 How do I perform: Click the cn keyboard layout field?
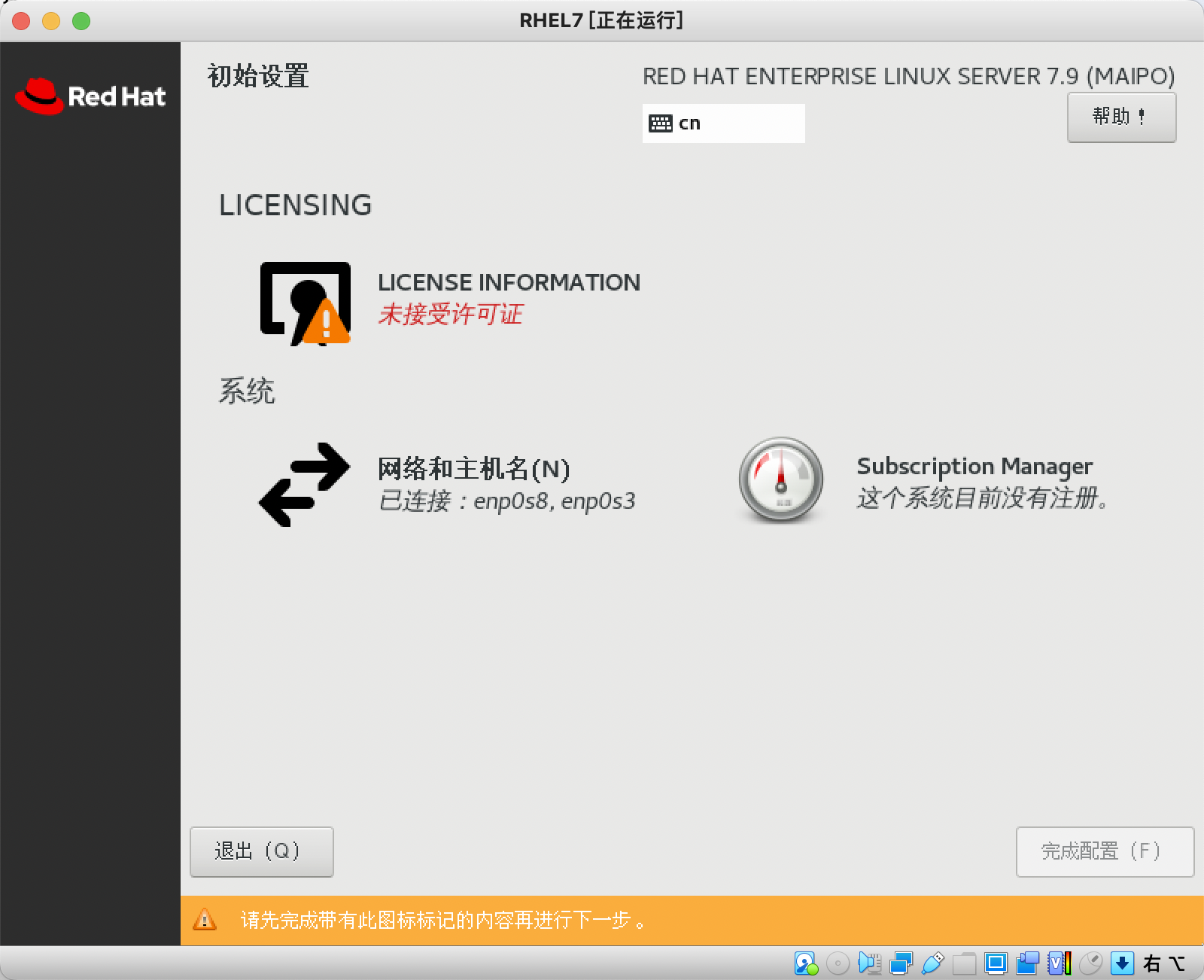pos(723,123)
